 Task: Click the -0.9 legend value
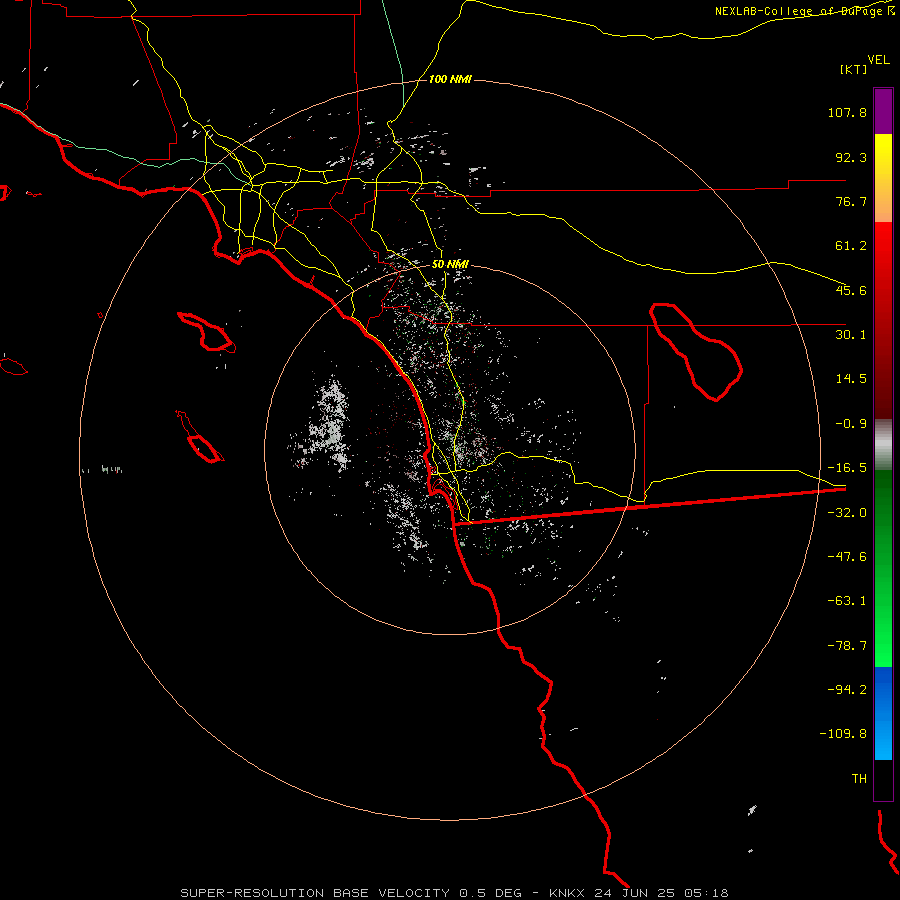[851, 424]
